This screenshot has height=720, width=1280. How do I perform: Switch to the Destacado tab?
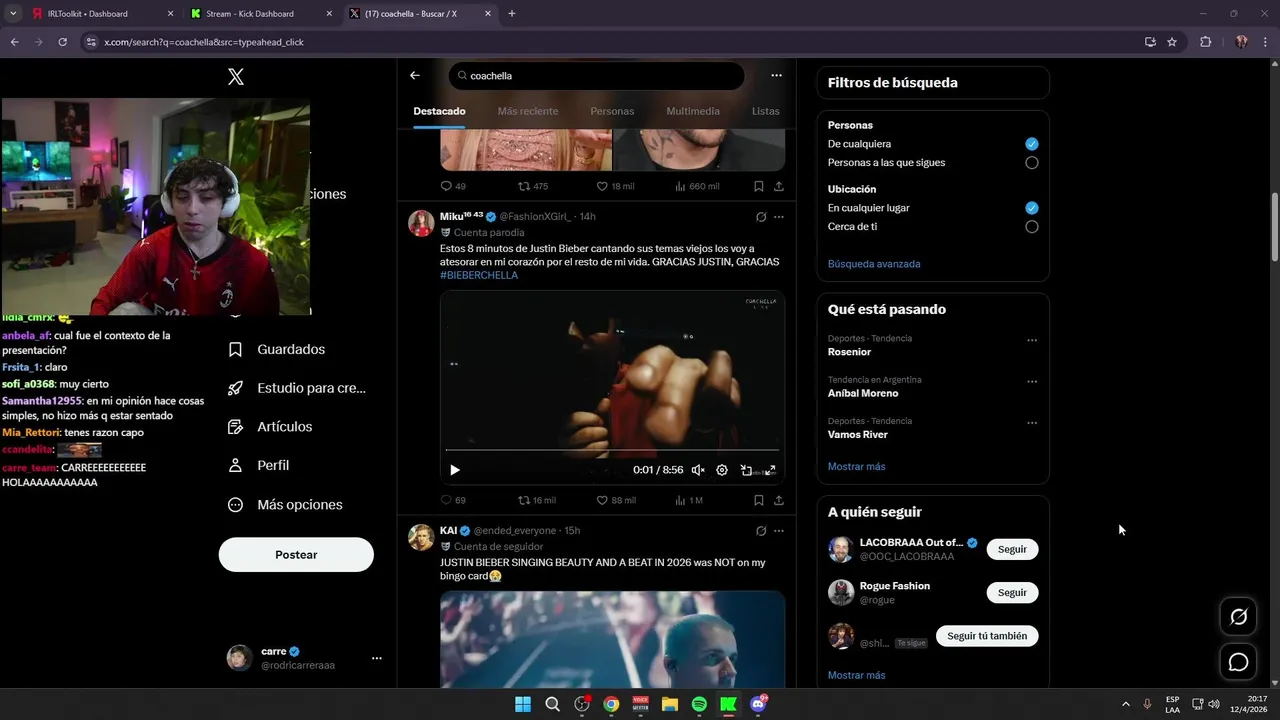coord(439,111)
